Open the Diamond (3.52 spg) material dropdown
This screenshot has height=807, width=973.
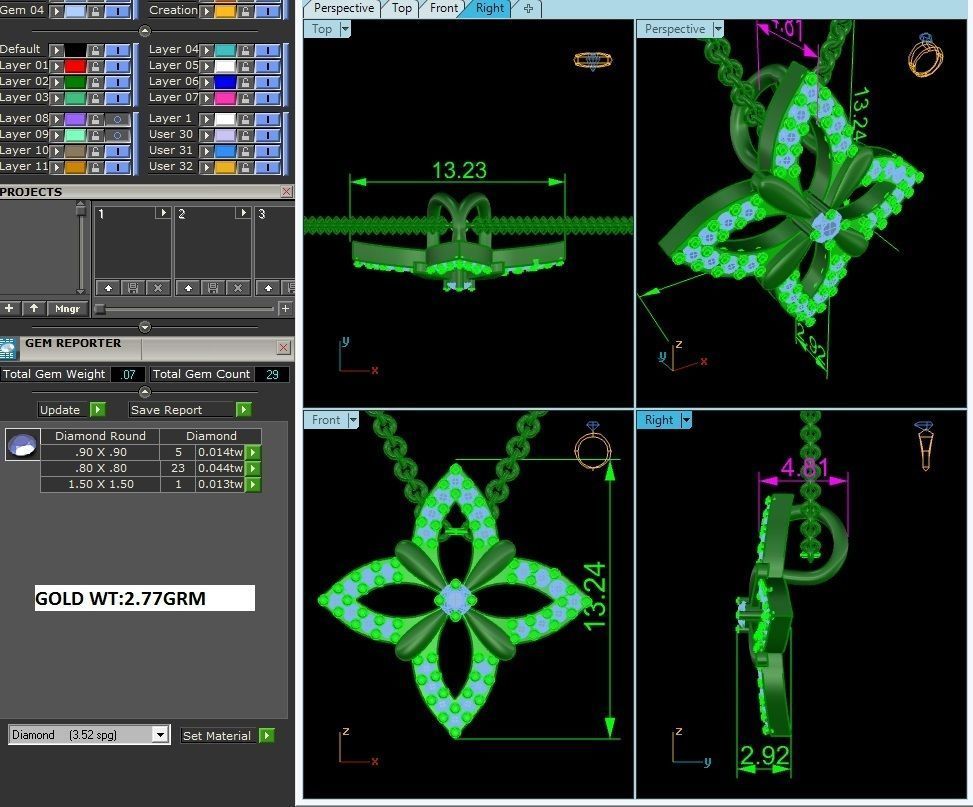point(159,735)
